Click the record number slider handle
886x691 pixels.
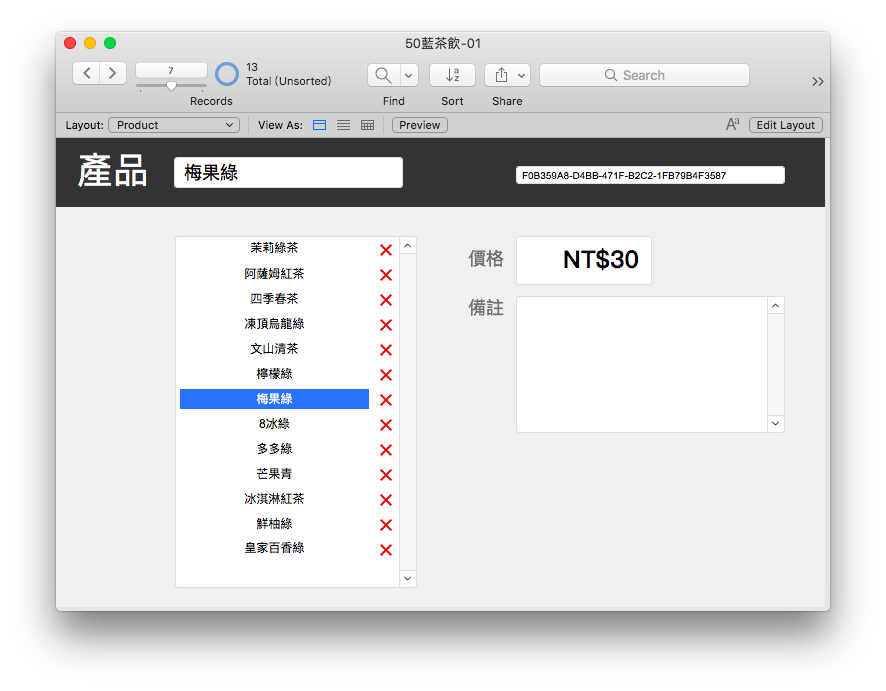click(x=171, y=86)
